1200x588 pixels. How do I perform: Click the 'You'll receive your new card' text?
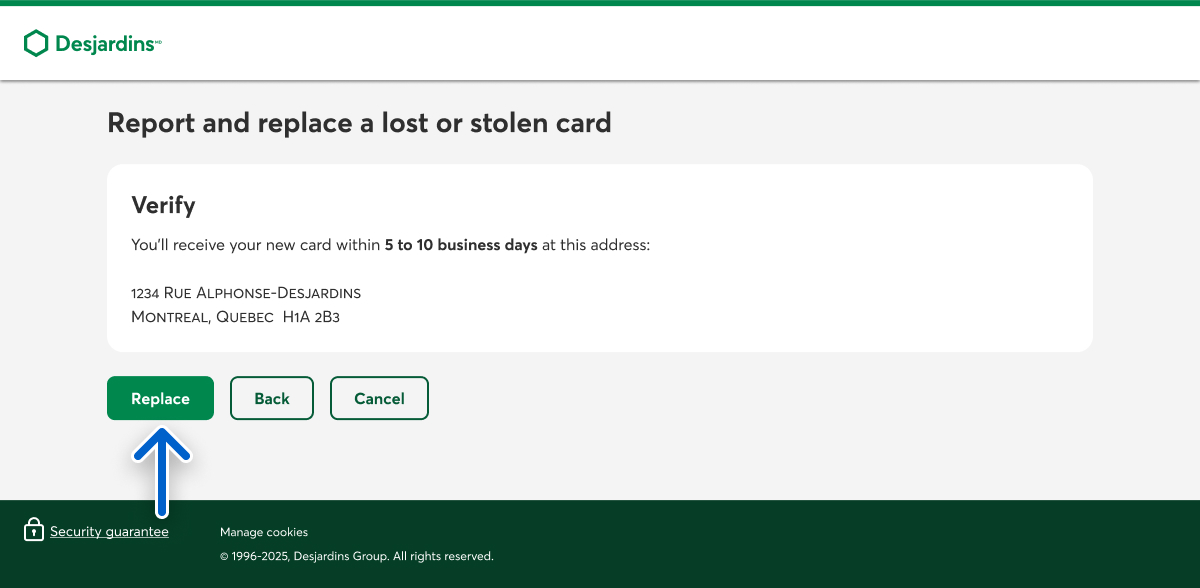click(256, 244)
